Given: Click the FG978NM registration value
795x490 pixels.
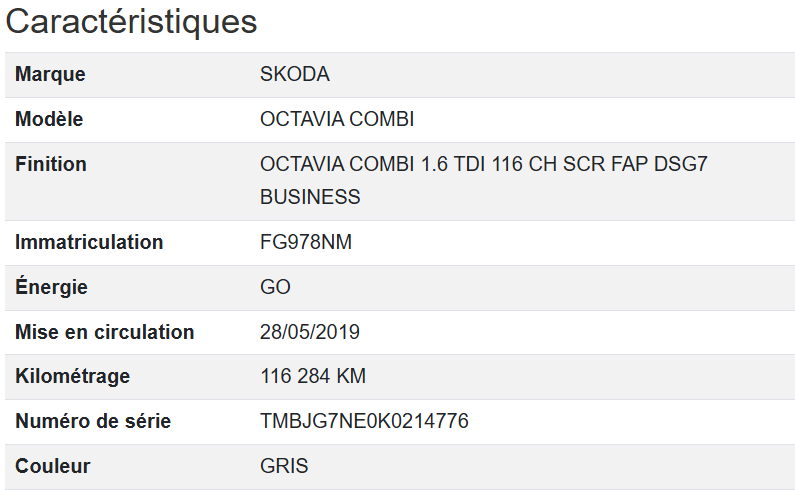Looking at the screenshot, I should click(306, 242).
